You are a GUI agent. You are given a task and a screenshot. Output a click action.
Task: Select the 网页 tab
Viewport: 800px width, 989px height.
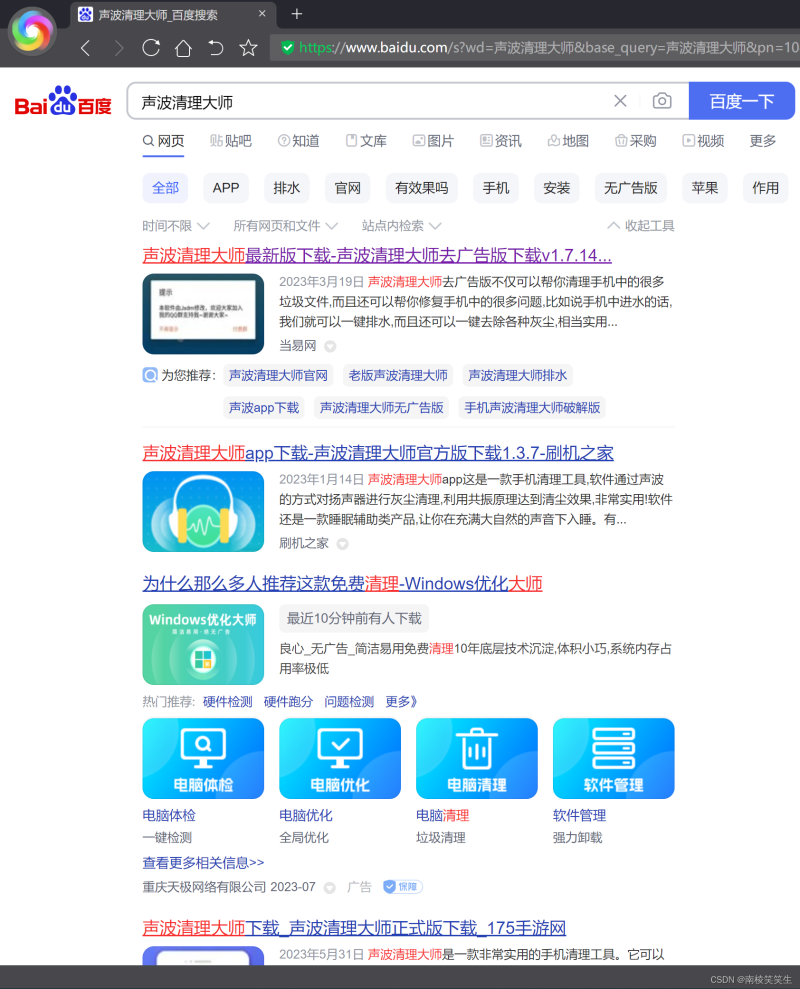click(x=163, y=141)
